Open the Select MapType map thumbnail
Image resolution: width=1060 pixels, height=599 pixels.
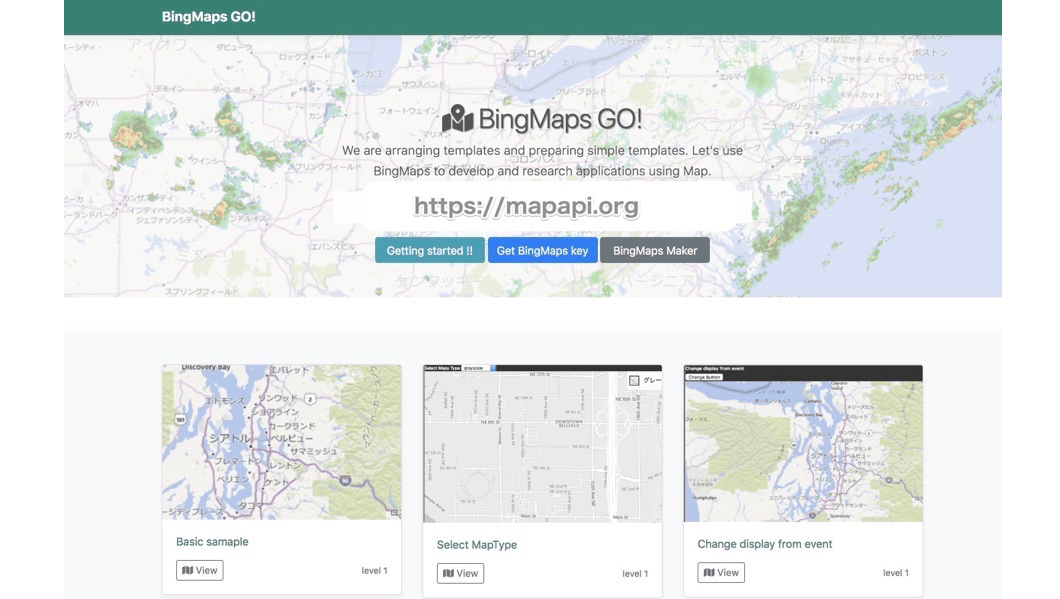[542, 444]
